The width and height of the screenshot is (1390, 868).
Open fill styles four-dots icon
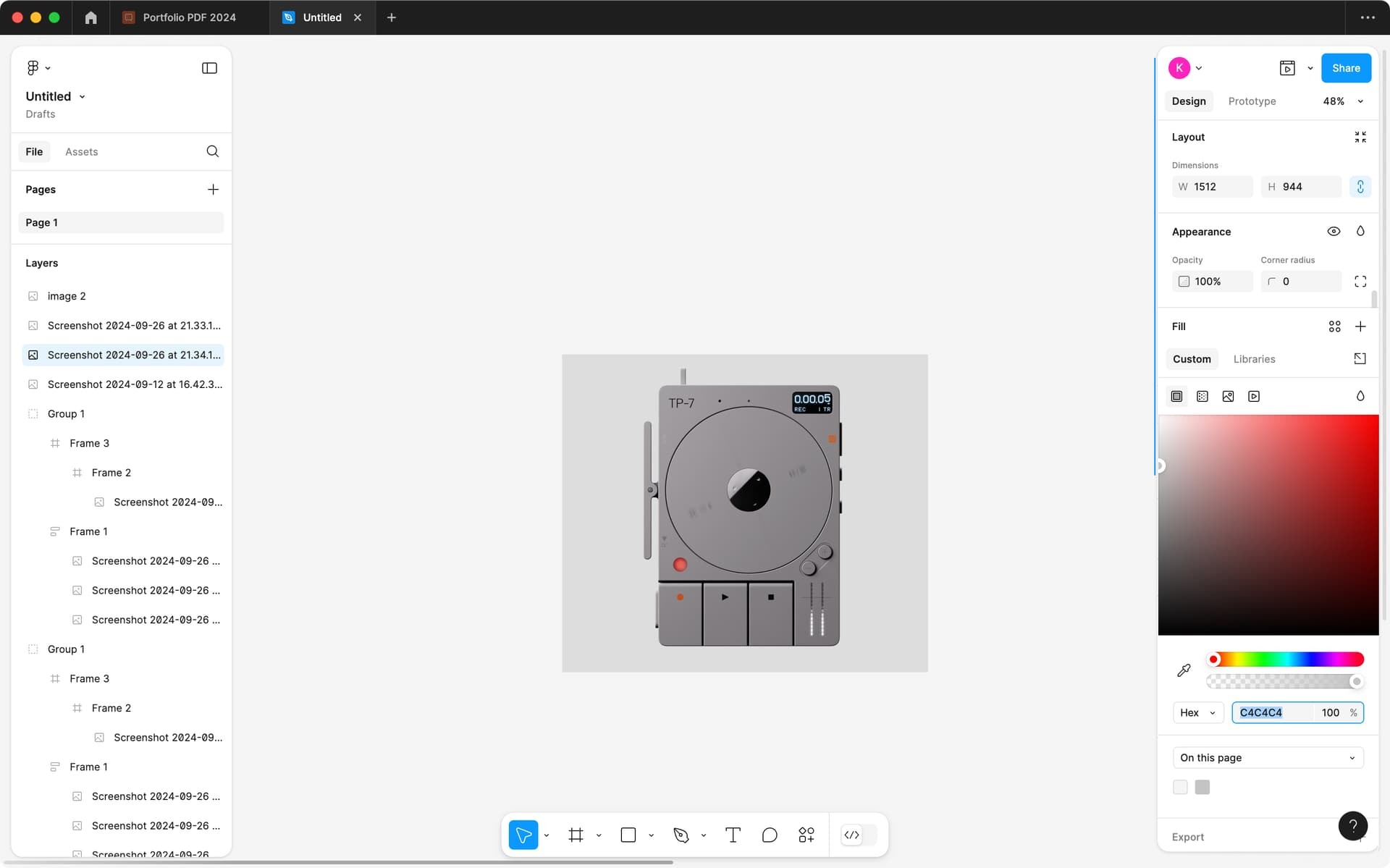coord(1334,326)
